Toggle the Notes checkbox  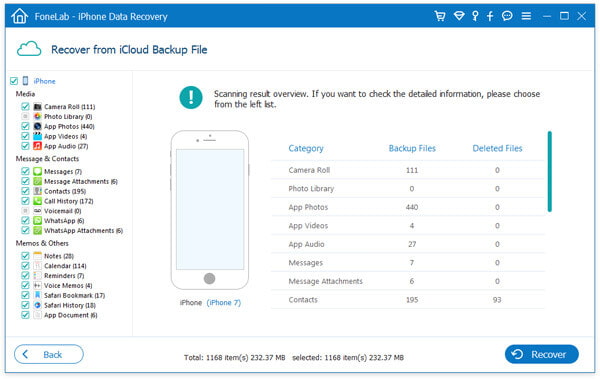(x=25, y=256)
